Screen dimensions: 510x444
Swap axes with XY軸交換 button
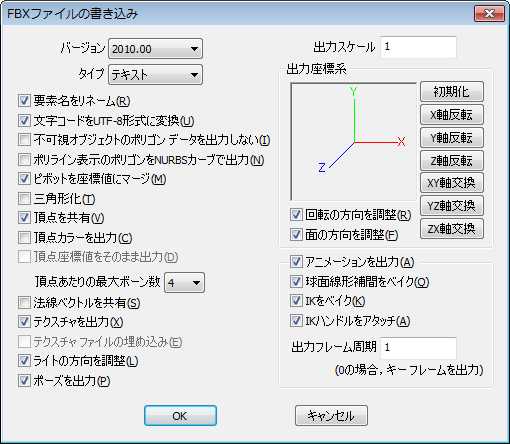452,183
